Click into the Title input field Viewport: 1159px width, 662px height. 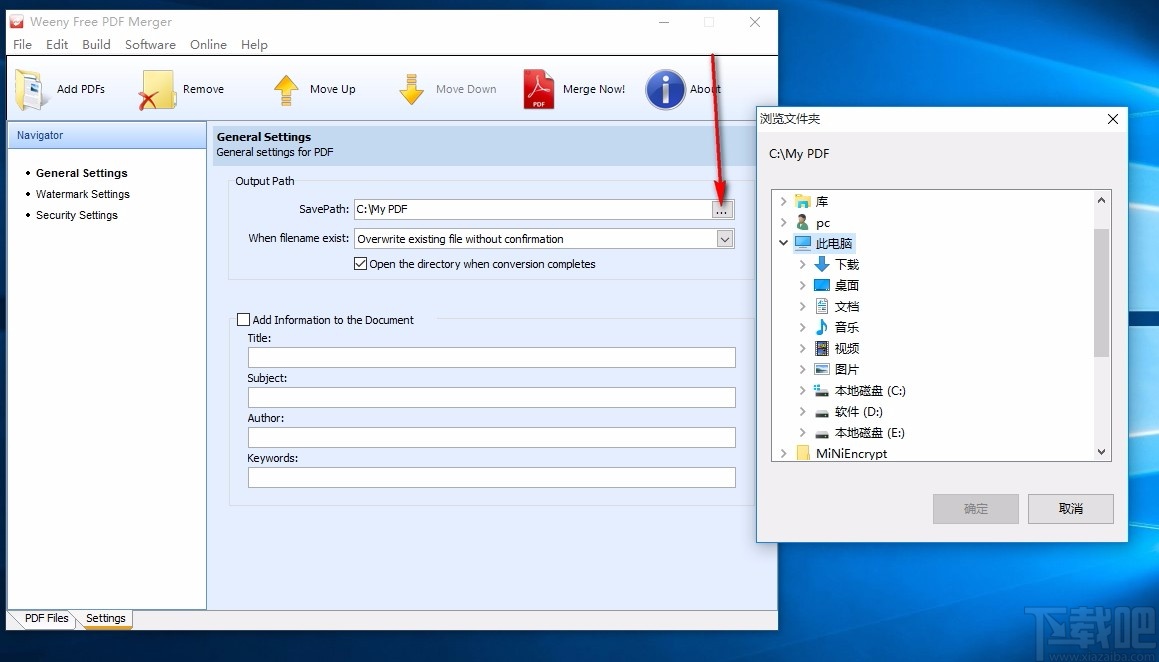tap(491, 357)
